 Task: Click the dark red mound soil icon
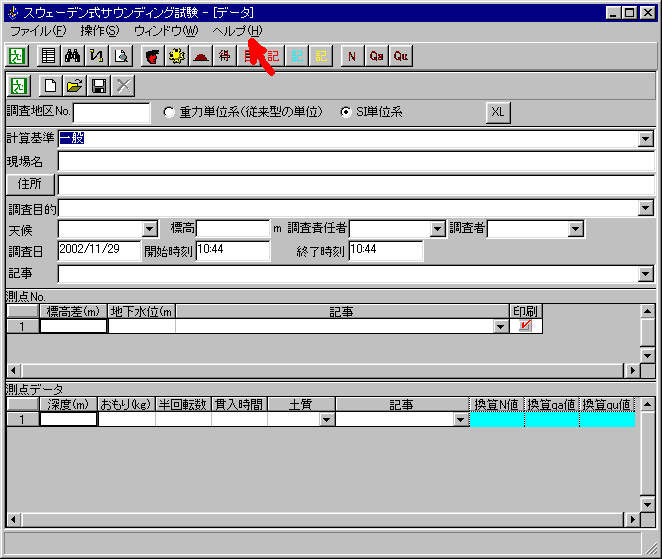(x=201, y=56)
